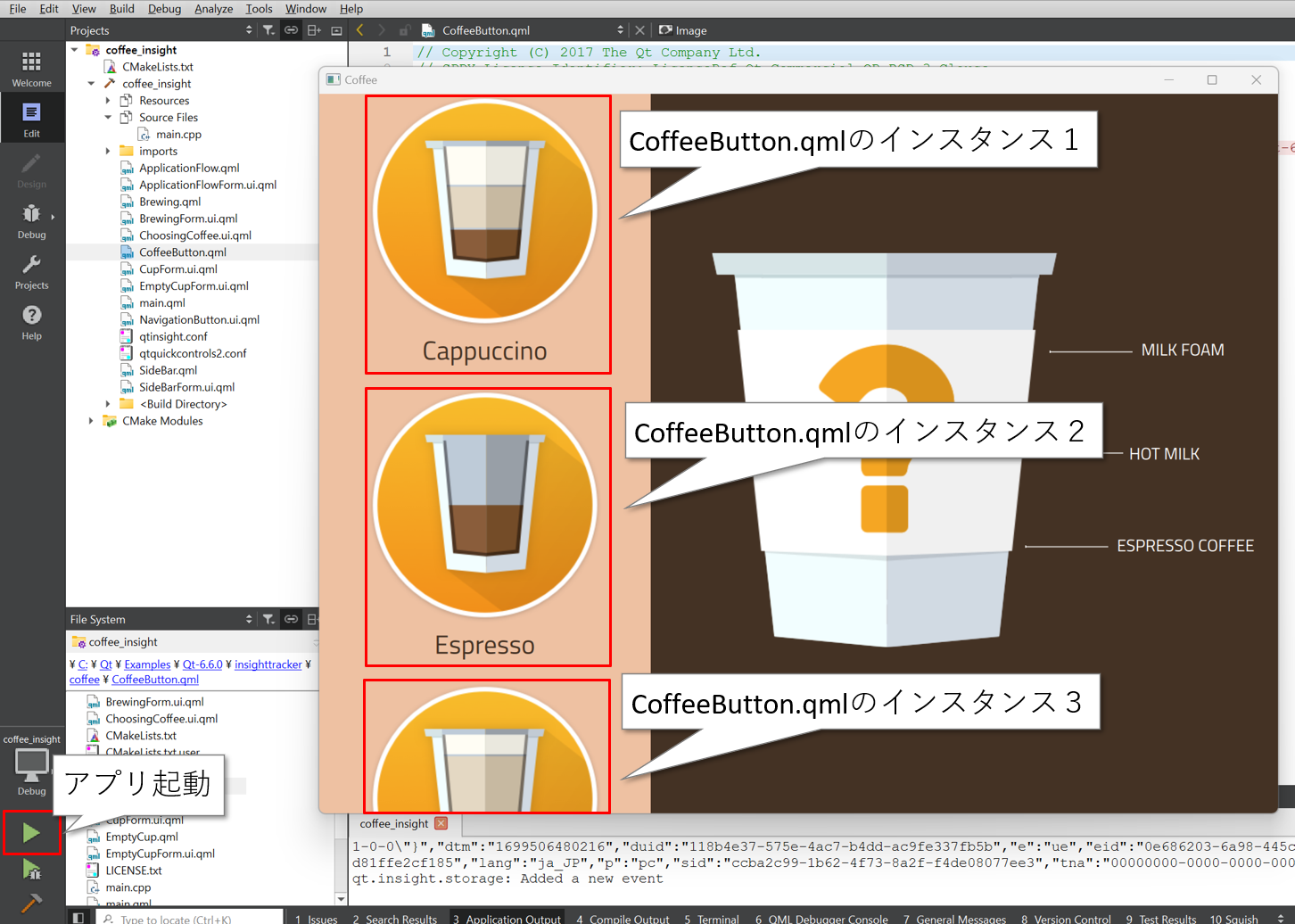The height and width of the screenshot is (924, 1295).
Task: Open the Help mode
Action: coord(31,322)
